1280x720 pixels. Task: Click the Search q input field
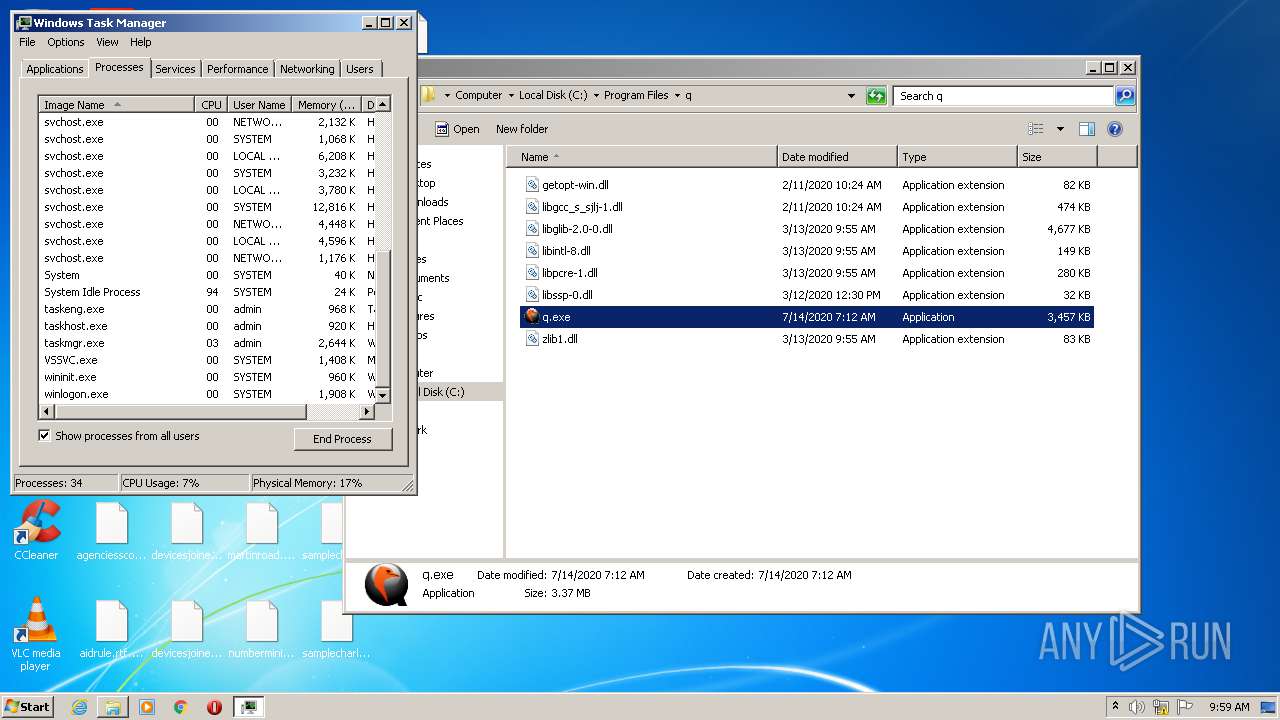(x=1003, y=96)
